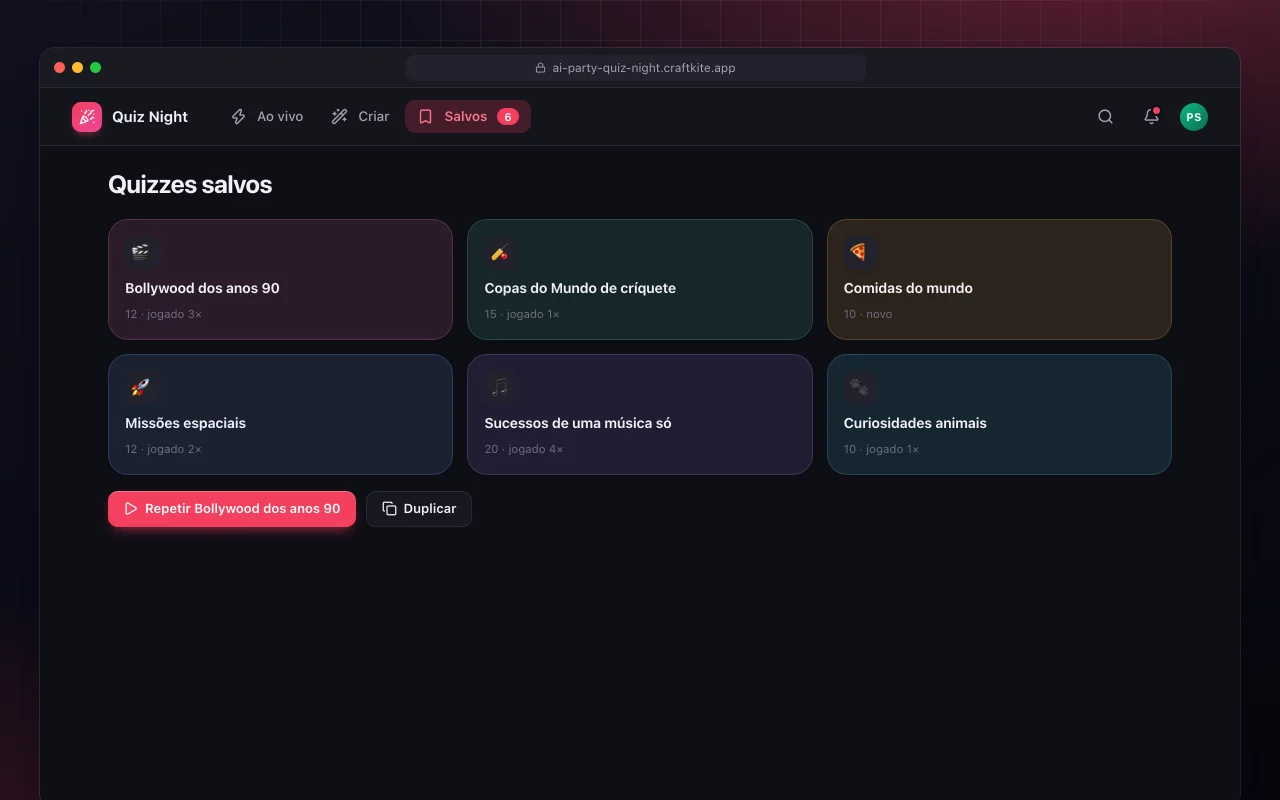
Task: Click the '10 · novo' text
Action: point(868,314)
